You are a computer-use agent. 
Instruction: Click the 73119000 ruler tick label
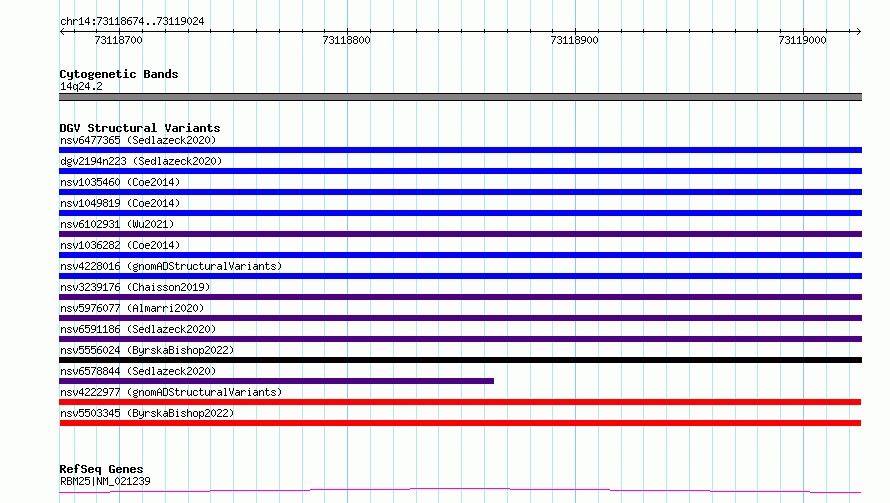point(803,40)
